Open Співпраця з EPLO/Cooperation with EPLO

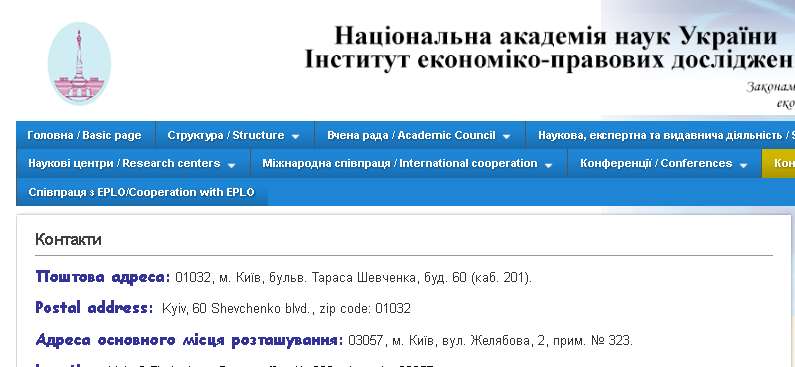point(141,192)
